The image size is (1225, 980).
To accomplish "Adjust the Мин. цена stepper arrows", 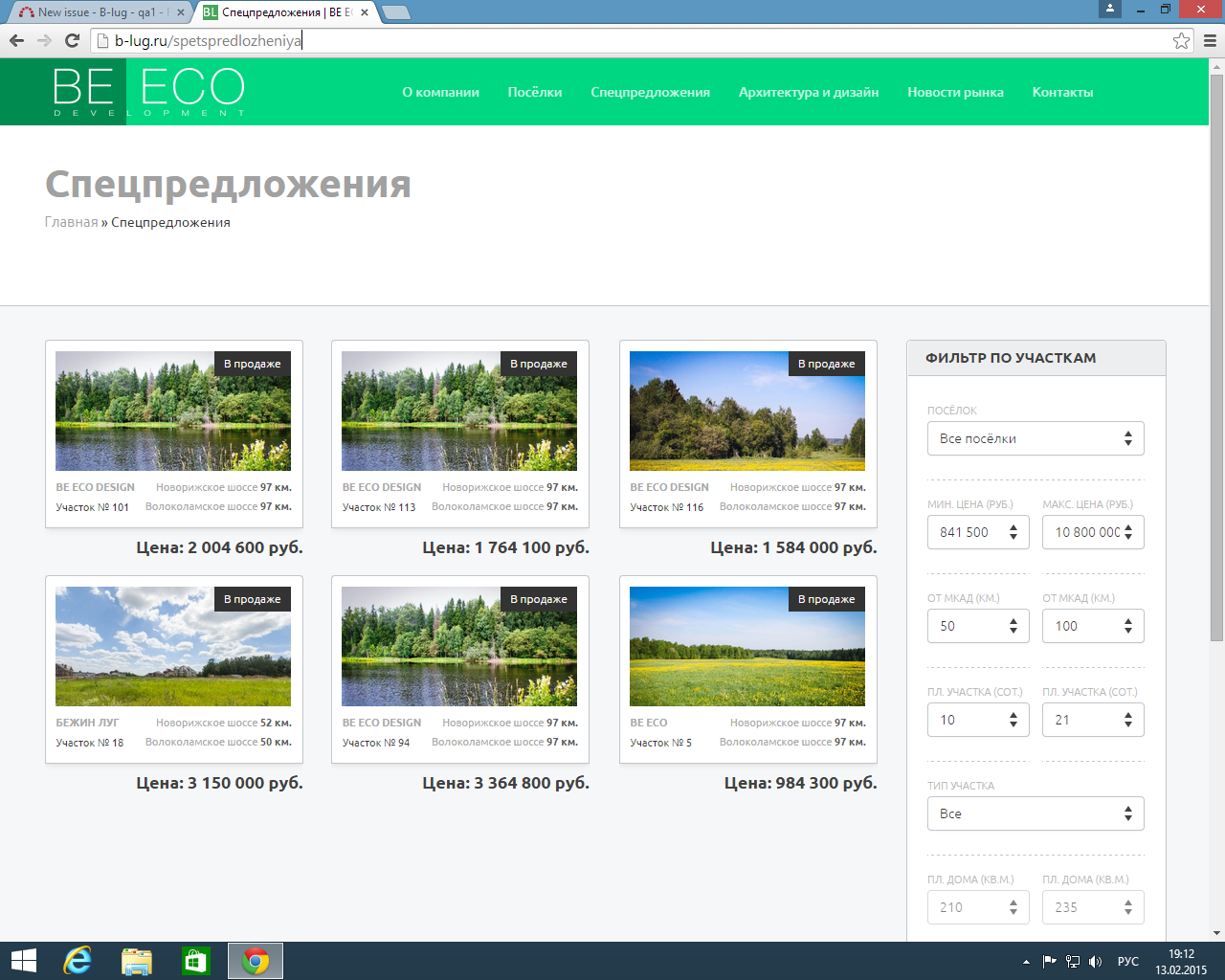I will point(1013,532).
